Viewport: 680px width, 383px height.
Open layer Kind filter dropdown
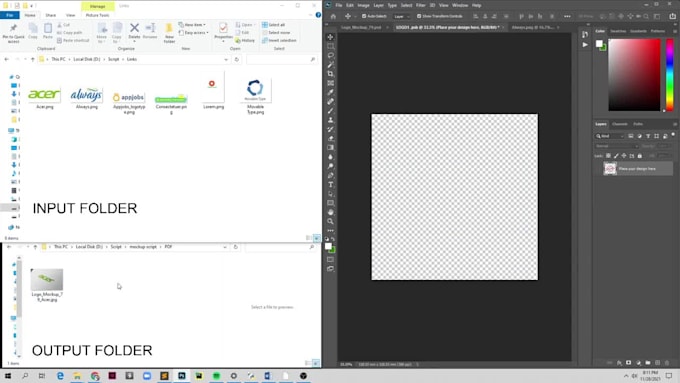609,136
